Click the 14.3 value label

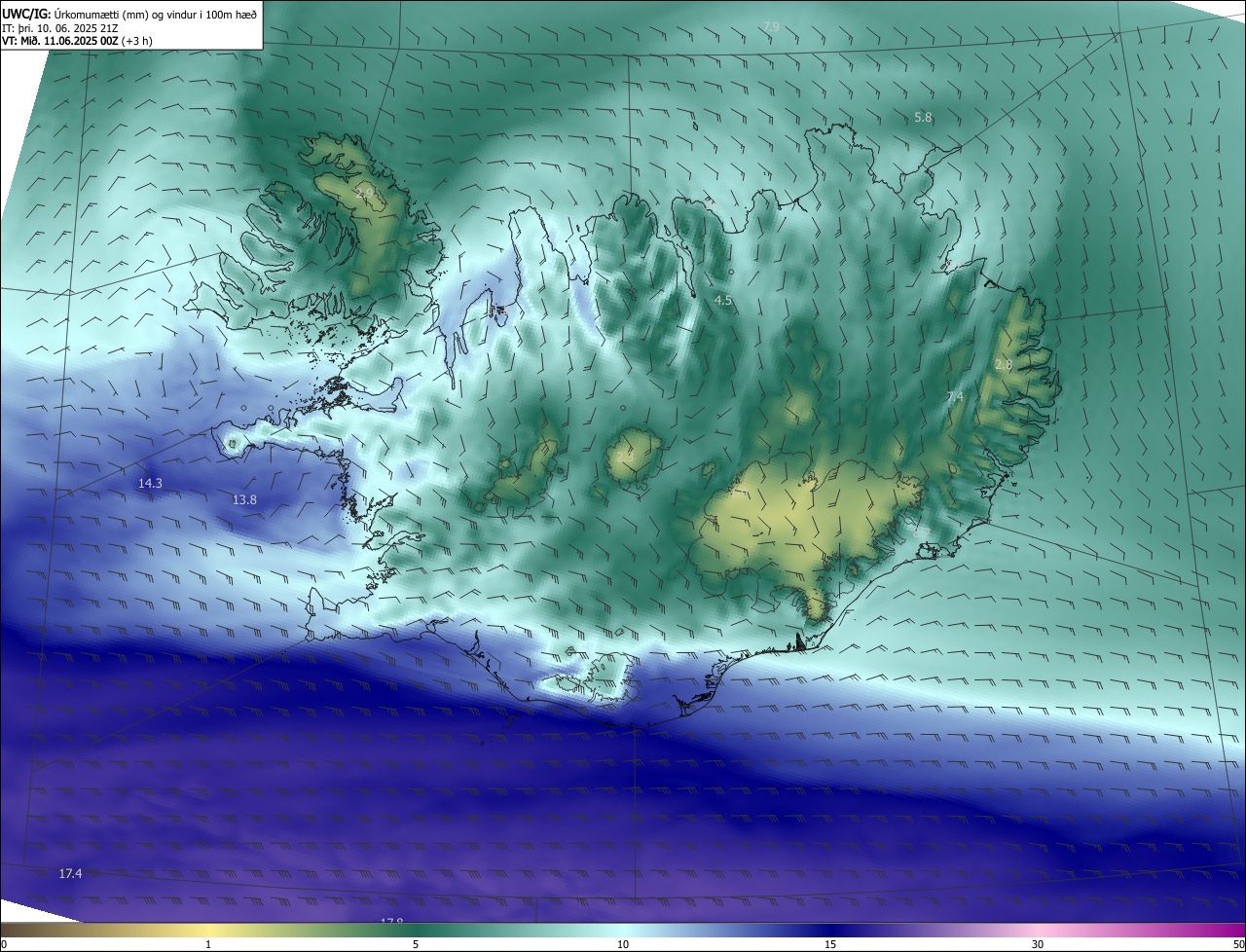150,483
